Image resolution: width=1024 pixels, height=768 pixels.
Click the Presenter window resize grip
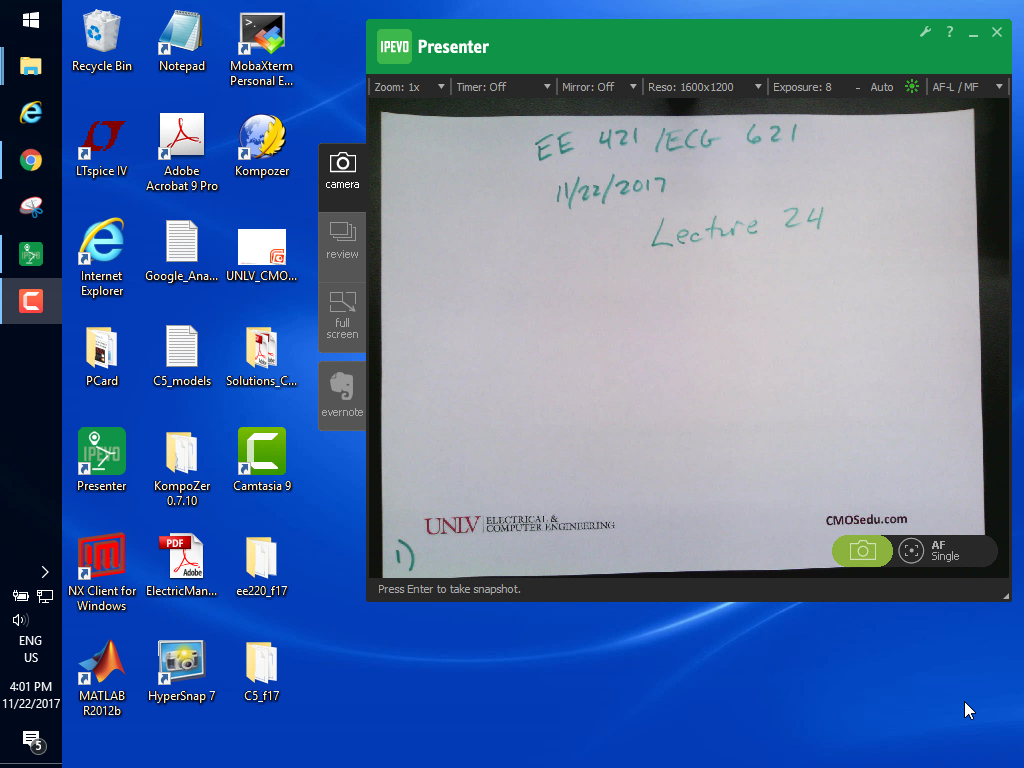(1006, 596)
